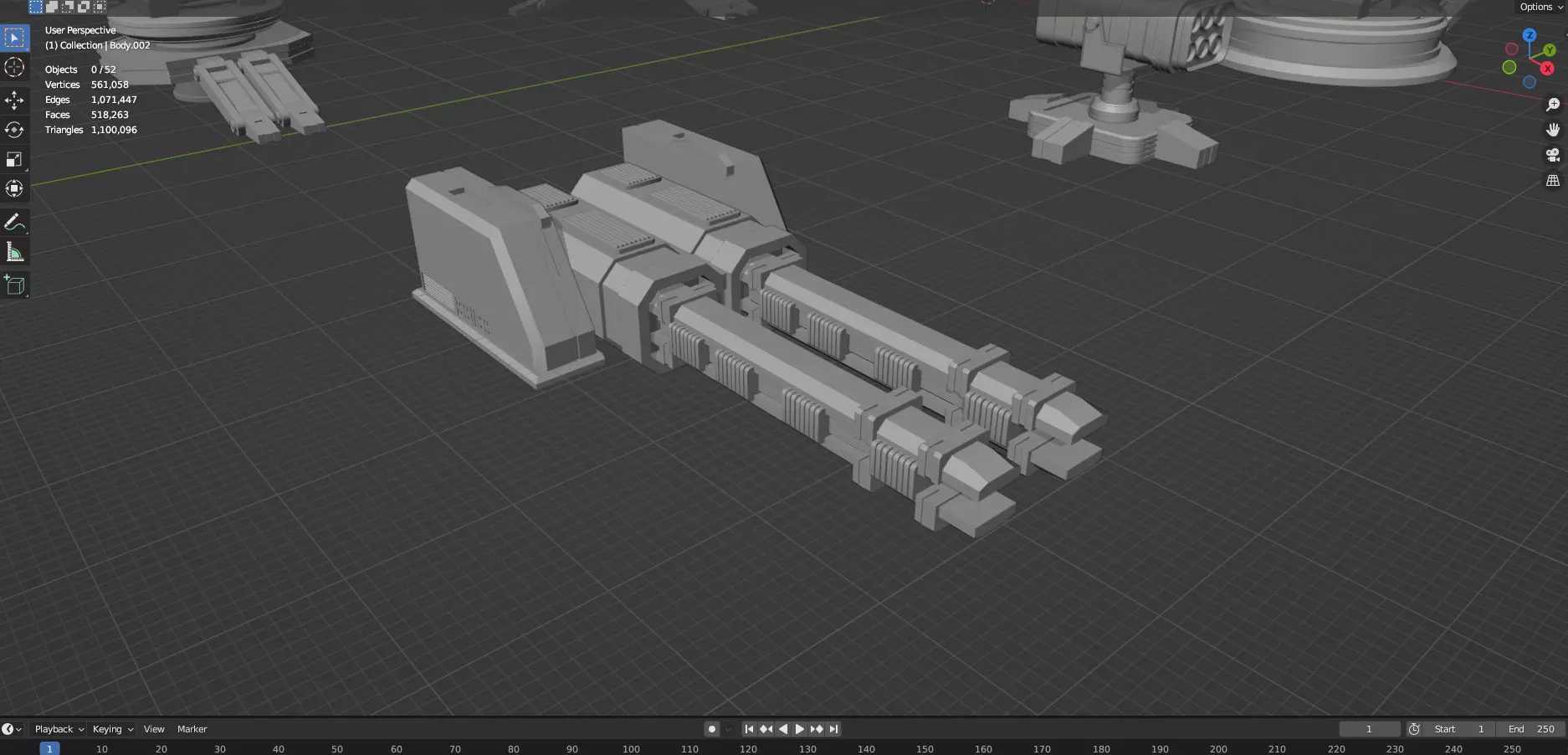Play the animation in reverse
Screen dimensions: 1568x755
pos(783,729)
